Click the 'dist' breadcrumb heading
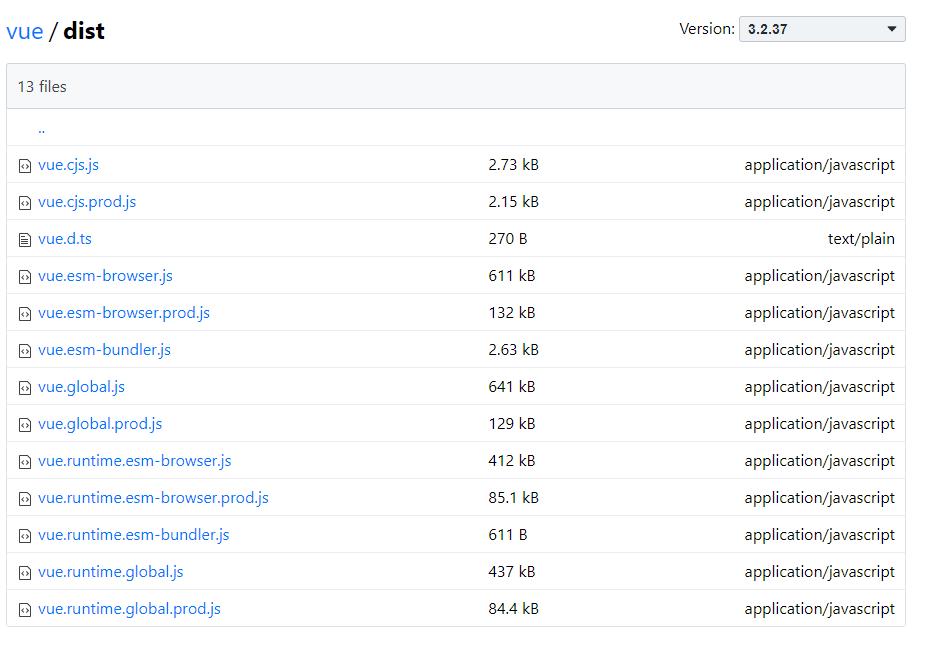Viewport: 939px width, 649px height. click(84, 31)
